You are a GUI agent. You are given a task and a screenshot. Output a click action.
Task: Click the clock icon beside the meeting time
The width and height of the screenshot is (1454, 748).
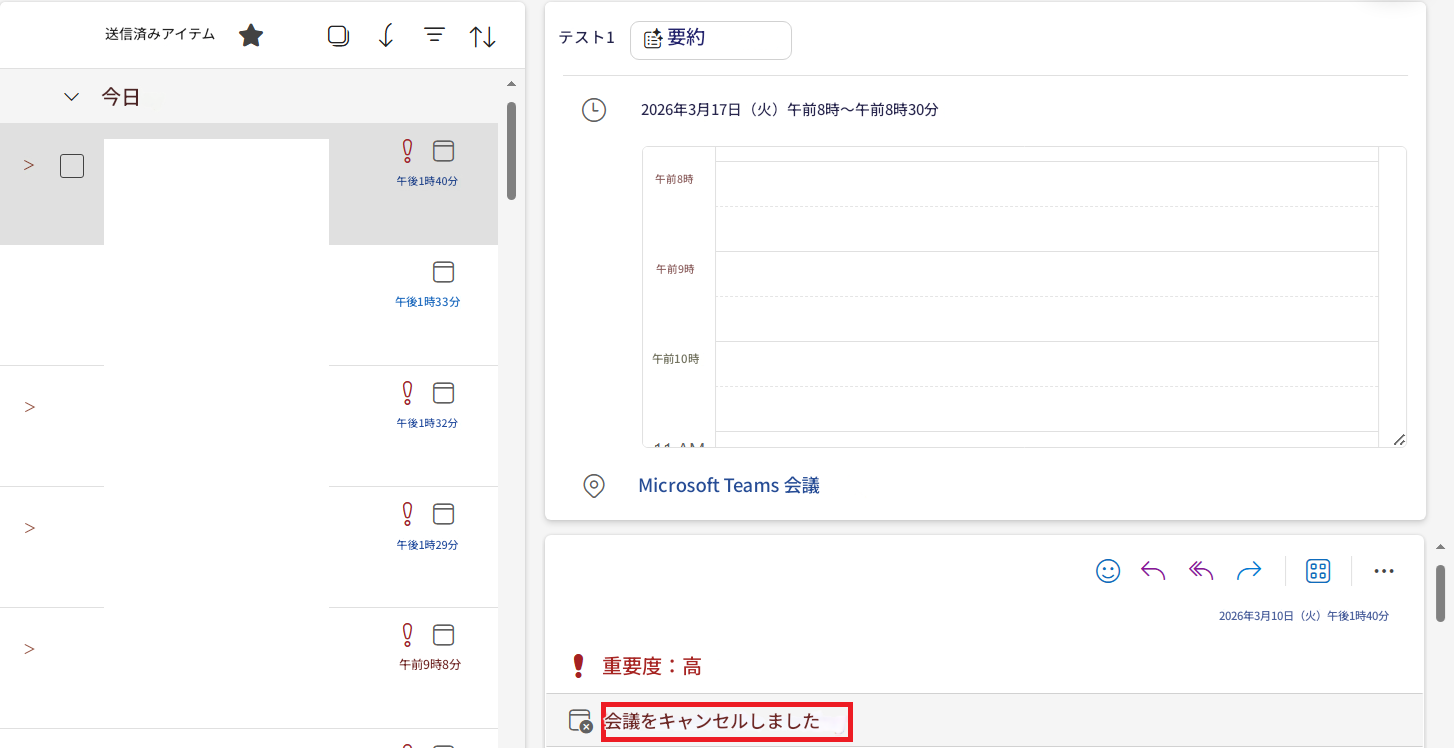coord(594,110)
